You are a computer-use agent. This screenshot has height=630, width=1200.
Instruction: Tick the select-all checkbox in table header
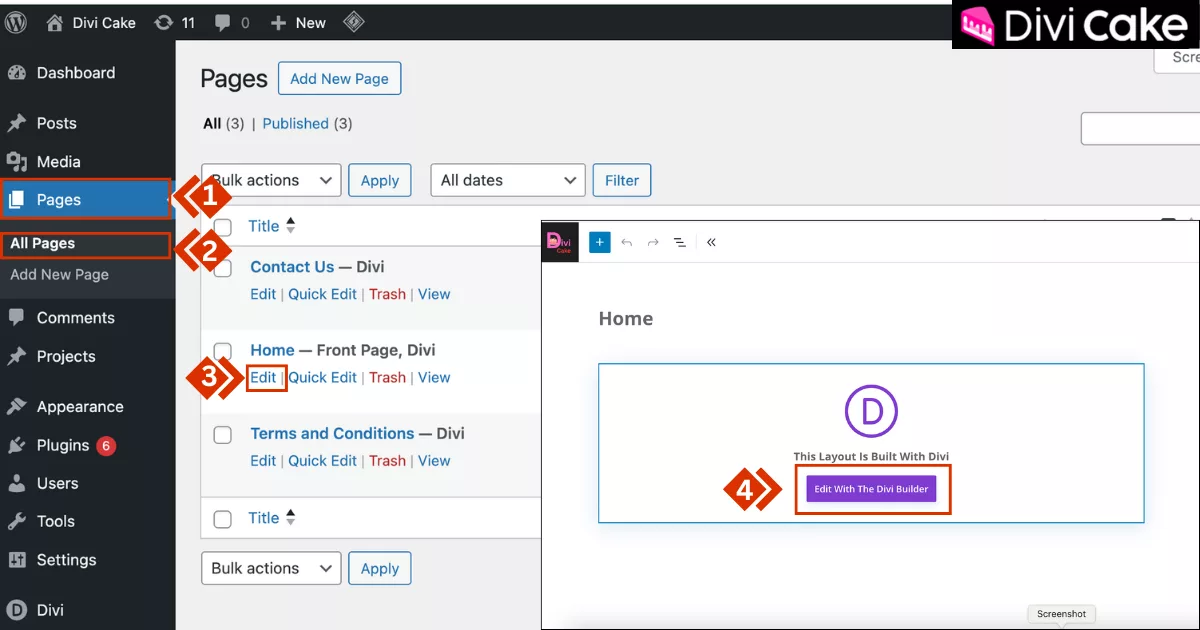223,227
